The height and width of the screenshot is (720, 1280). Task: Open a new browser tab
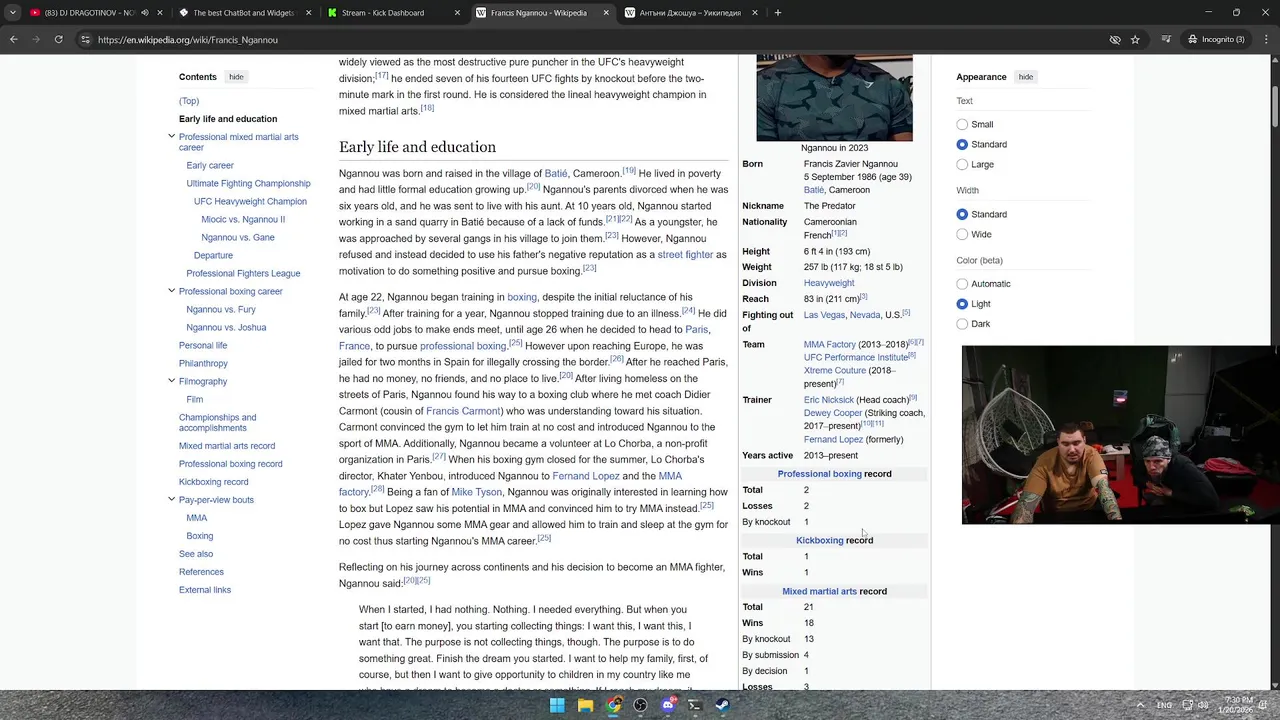pos(778,13)
